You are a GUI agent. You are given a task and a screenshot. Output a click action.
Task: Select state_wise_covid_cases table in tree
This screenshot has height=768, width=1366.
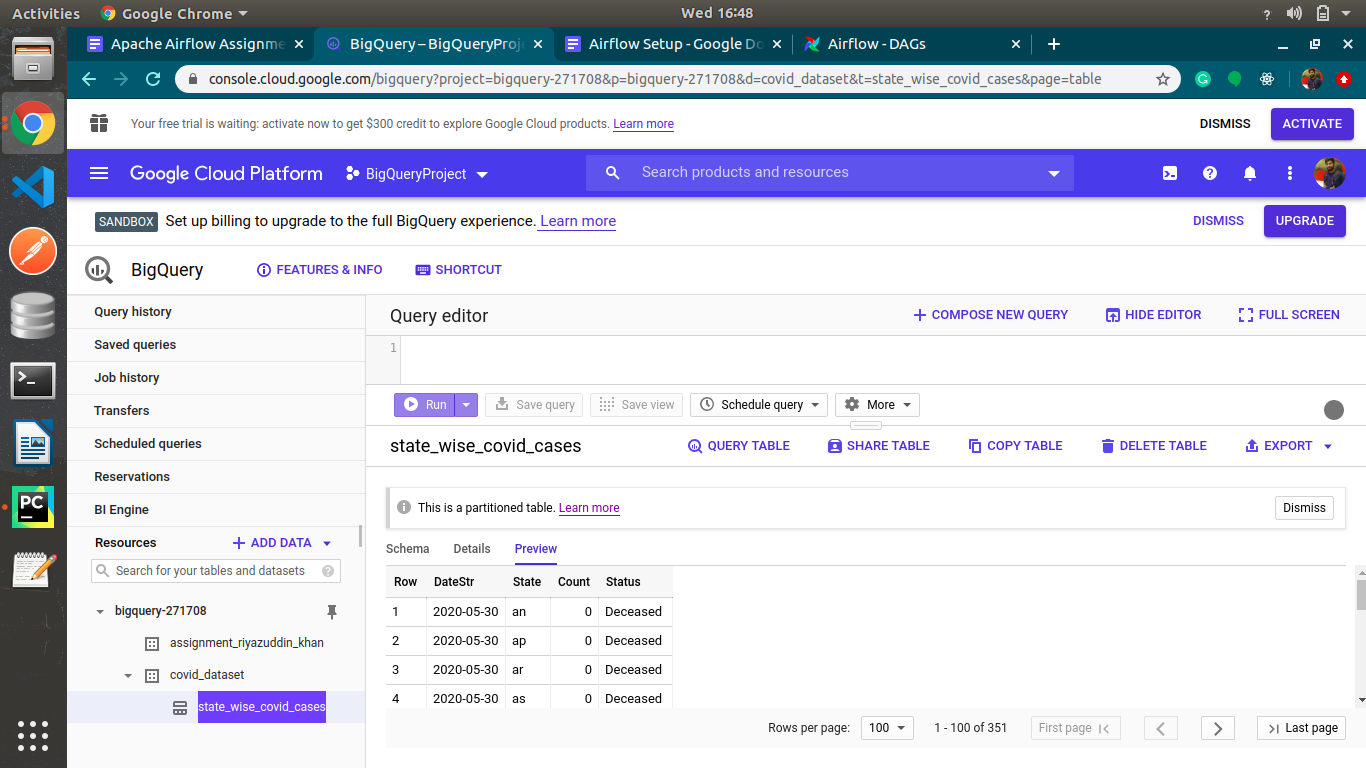coord(261,707)
